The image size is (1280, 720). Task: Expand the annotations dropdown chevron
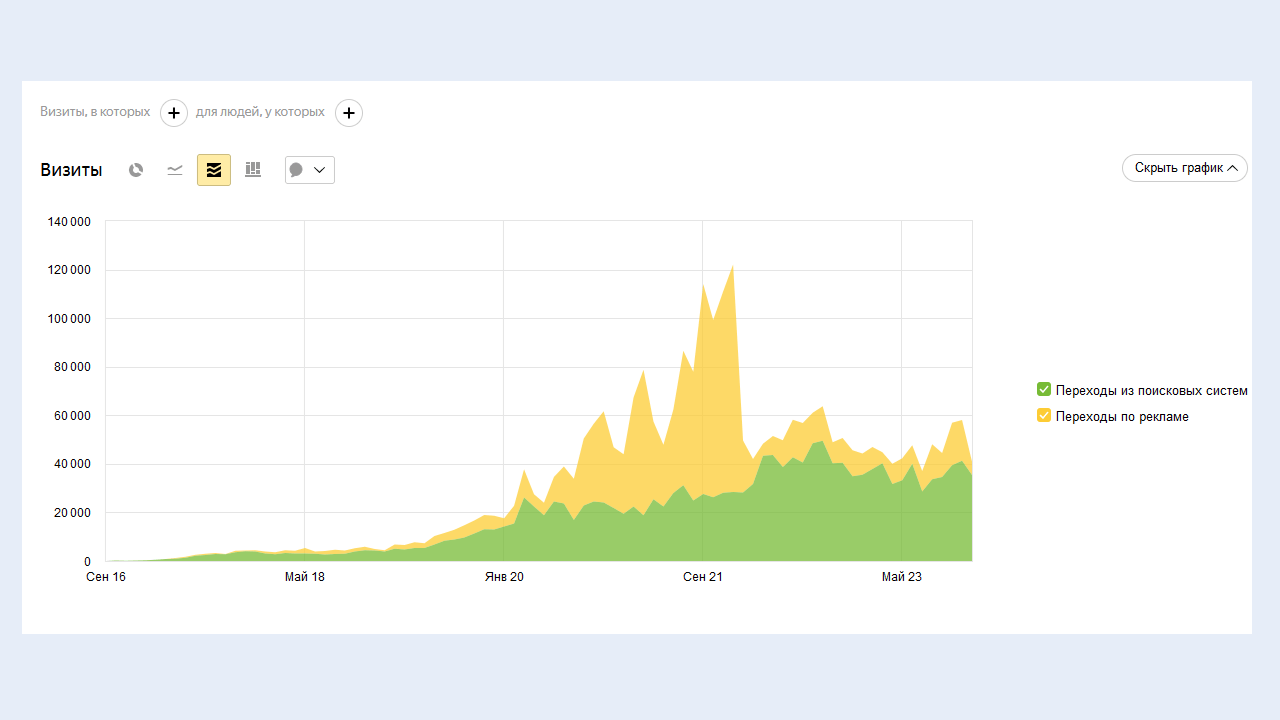coord(320,170)
